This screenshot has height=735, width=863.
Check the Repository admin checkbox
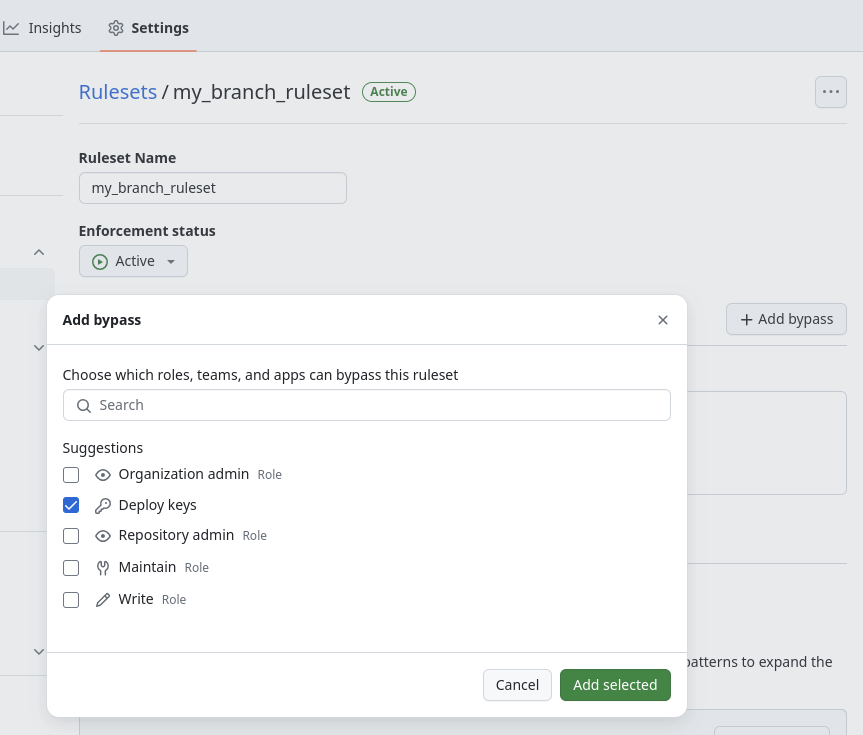tap(71, 536)
